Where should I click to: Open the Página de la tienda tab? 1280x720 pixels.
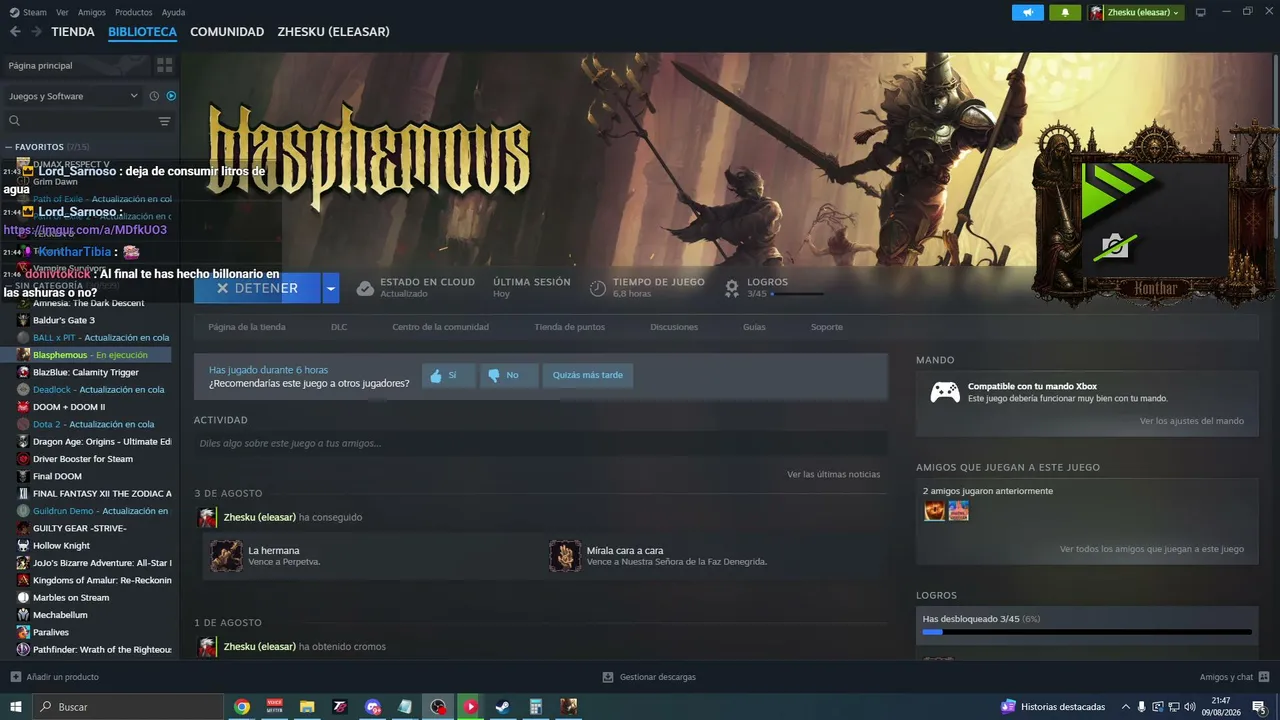(x=247, y=327)
